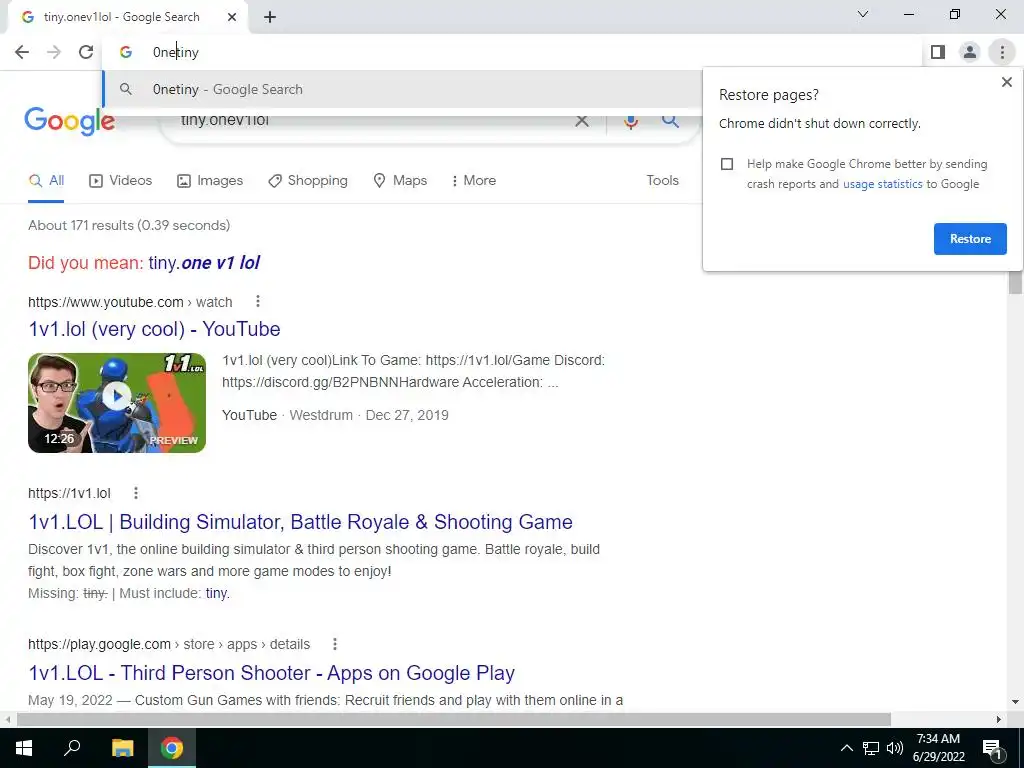The width and height of the screenshot is (1024, 768).
Task: Click the 'tiny.one v1 lol' suggestion
Action: click(x=204, y=263)
